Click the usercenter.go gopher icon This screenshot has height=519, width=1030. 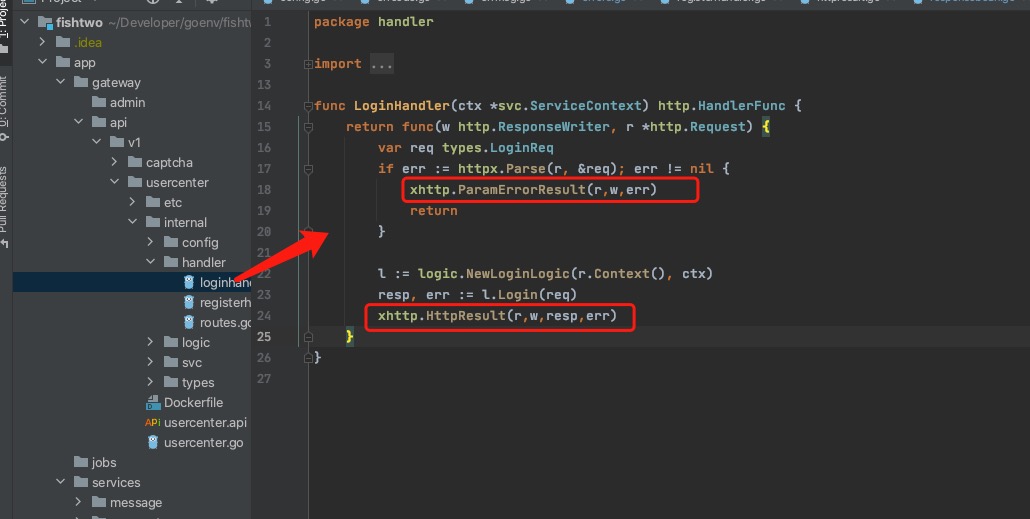(x=153, y=442)
